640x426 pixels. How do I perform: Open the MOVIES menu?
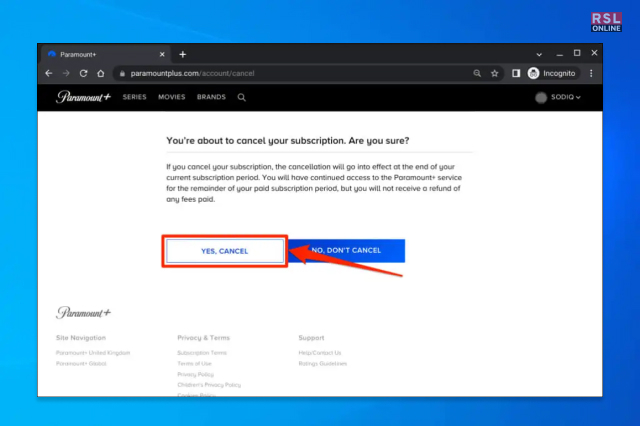pos(171,97)
